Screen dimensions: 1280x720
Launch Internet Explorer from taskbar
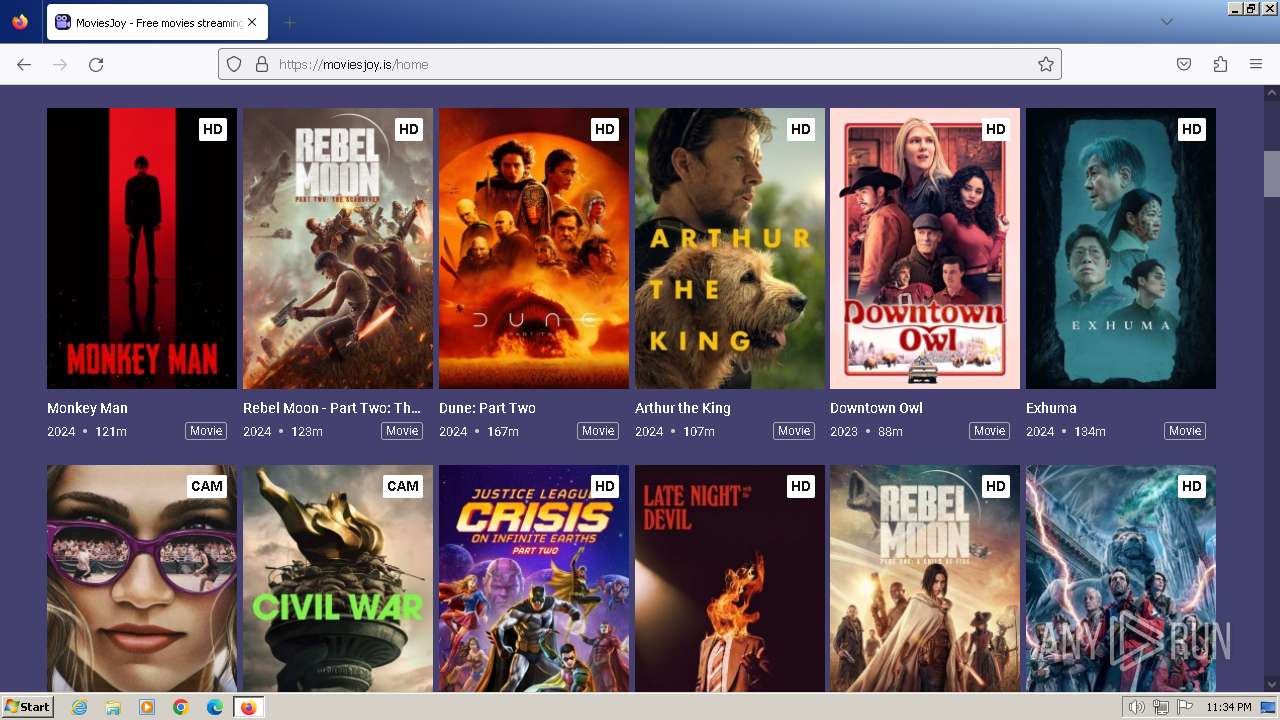(x=80, y=707)
